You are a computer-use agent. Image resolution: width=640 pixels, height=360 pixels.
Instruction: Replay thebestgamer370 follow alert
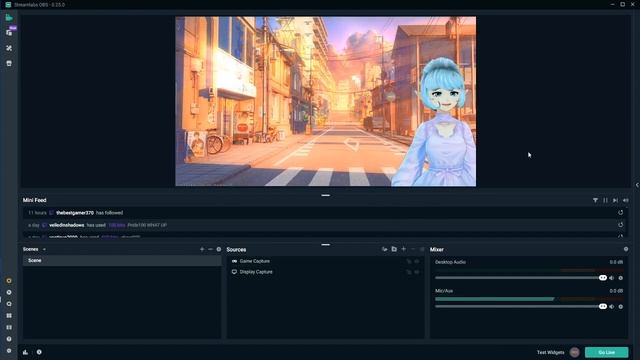(x=620, y=213)
